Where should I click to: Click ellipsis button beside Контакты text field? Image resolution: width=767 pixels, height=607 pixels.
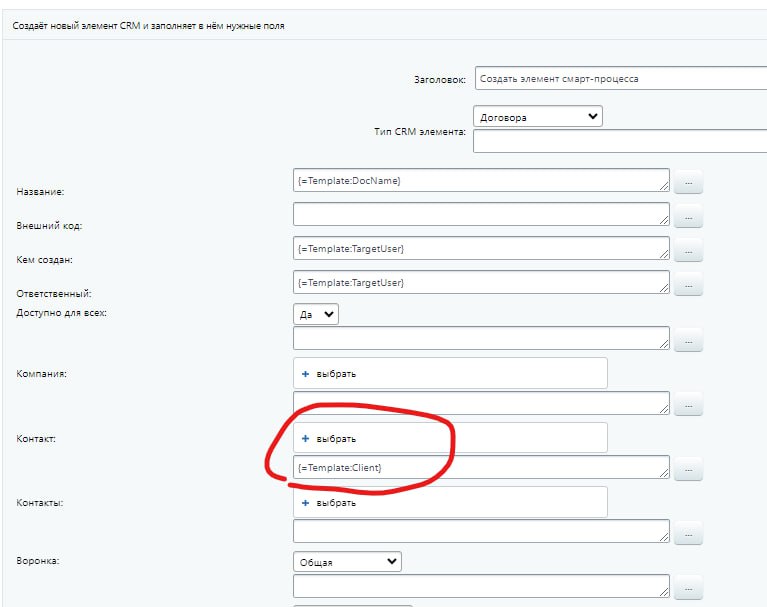pyautogui.click(x=688, y=534)
